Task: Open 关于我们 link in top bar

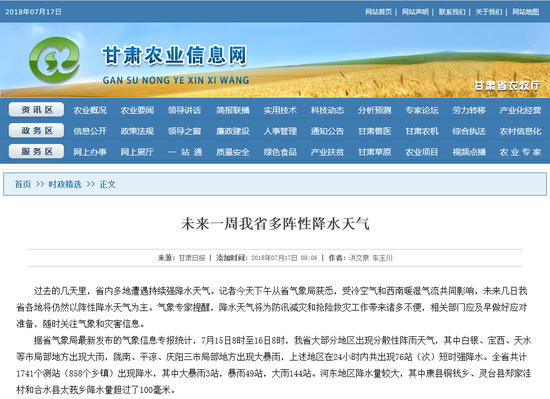Action: [489, 12]
